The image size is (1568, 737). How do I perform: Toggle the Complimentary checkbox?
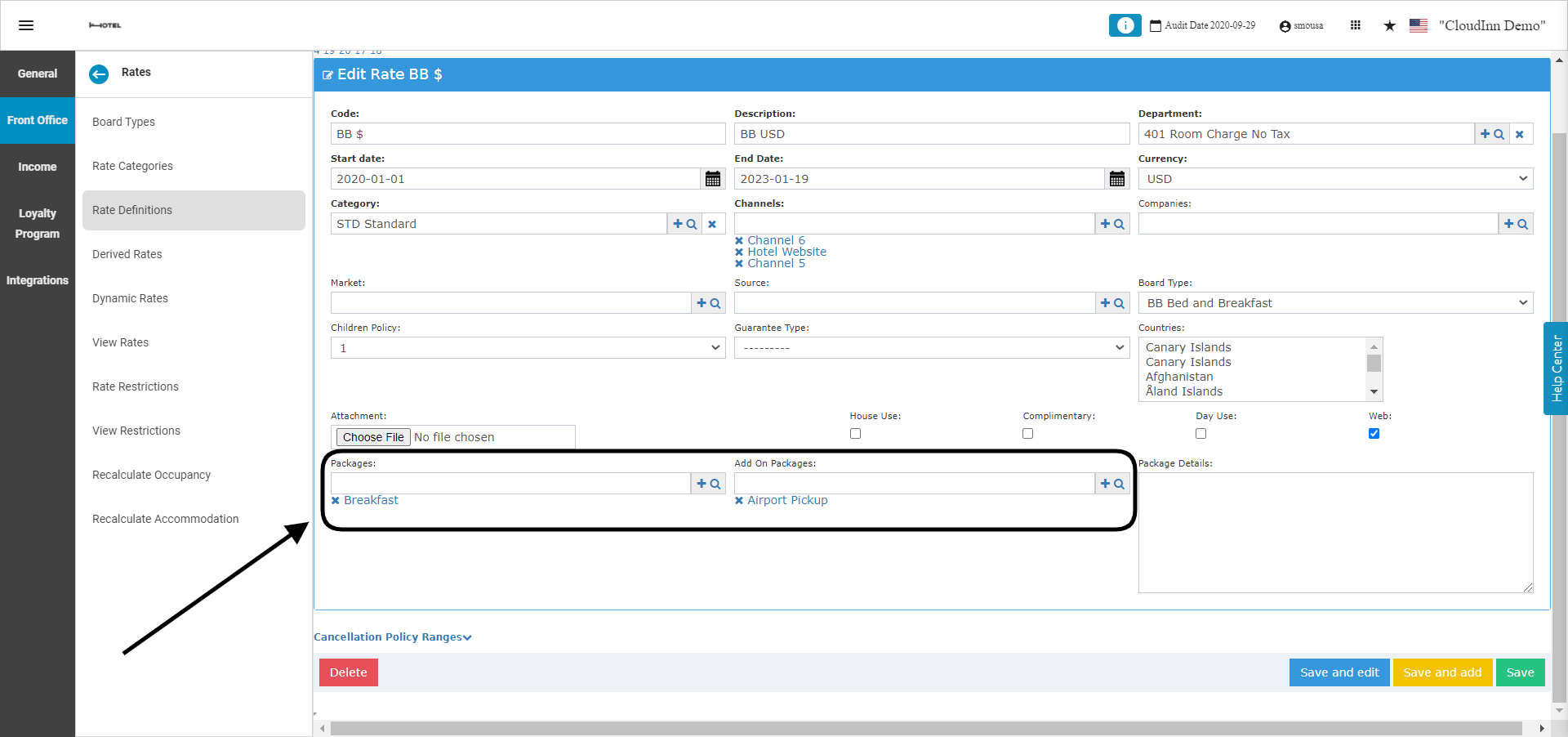pyautogui.click(x=1028, y=434)
